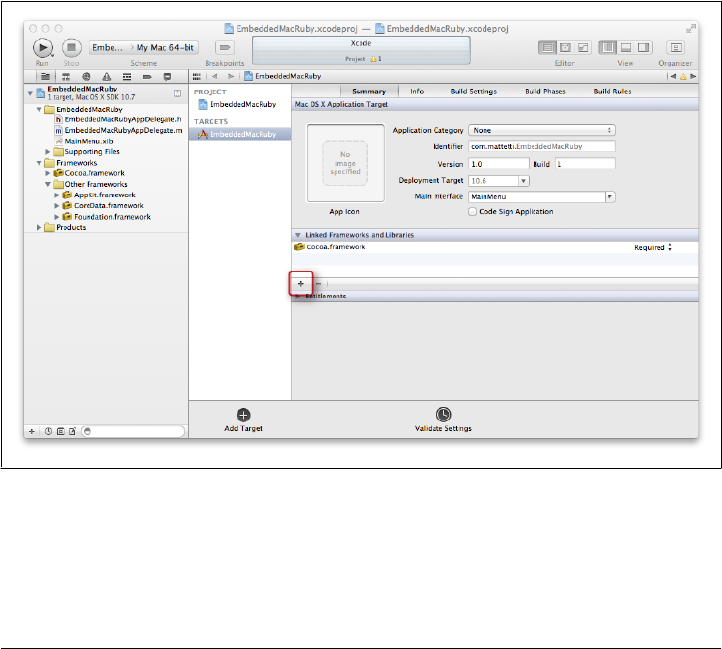Click the Run button in the toolbar
The image size is (722, 649).
pyautogui.click(x=42, y=47)
